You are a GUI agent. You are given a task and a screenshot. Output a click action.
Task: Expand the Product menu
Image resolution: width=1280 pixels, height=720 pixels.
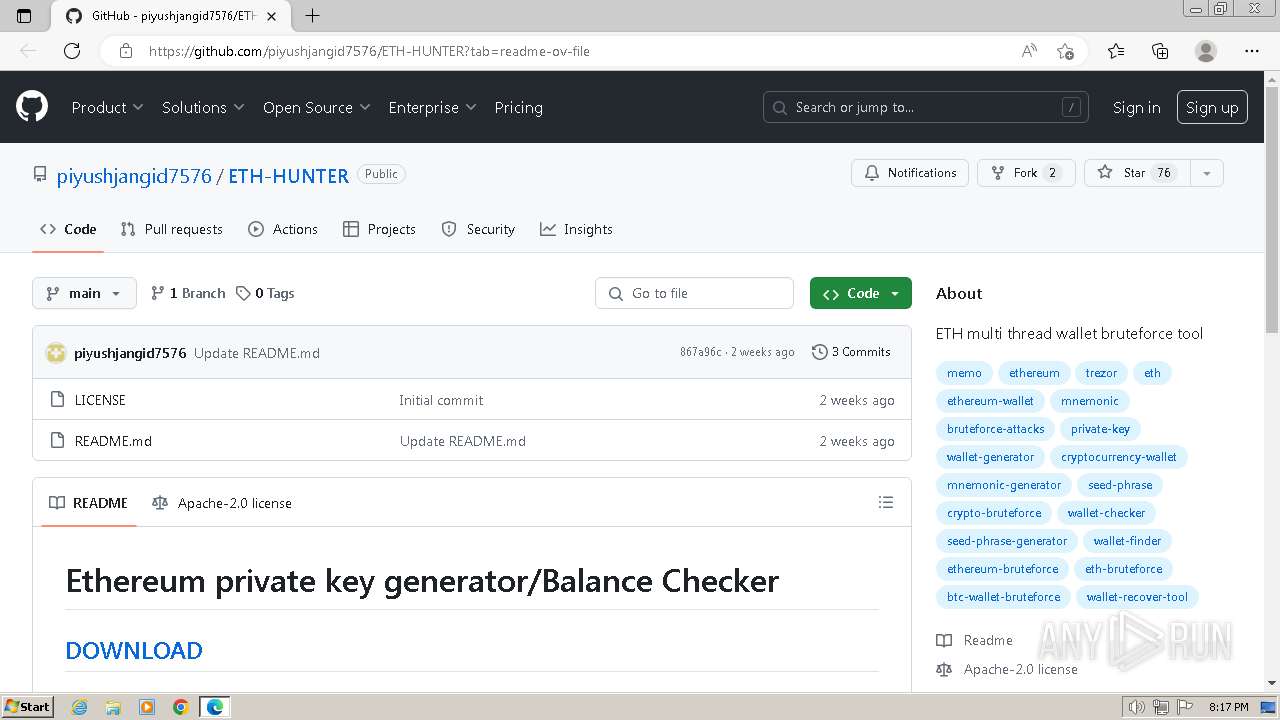click(107, 107)
